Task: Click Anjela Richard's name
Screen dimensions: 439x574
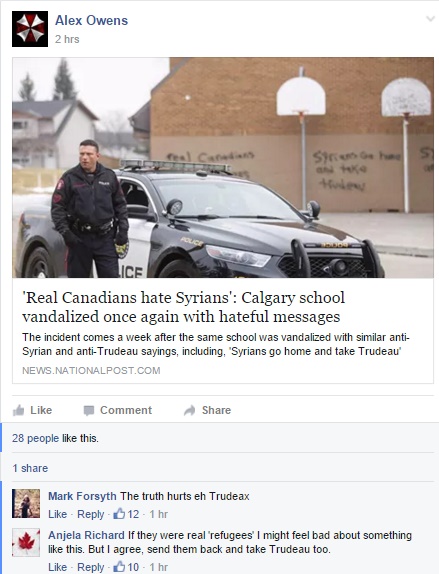Action: [x=86, y=535]
